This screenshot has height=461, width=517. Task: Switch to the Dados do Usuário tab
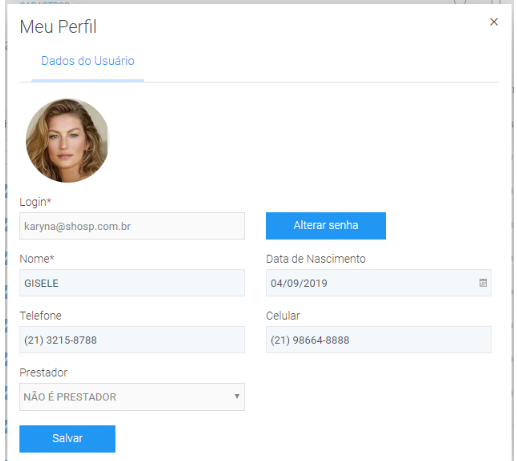[88, 61]
